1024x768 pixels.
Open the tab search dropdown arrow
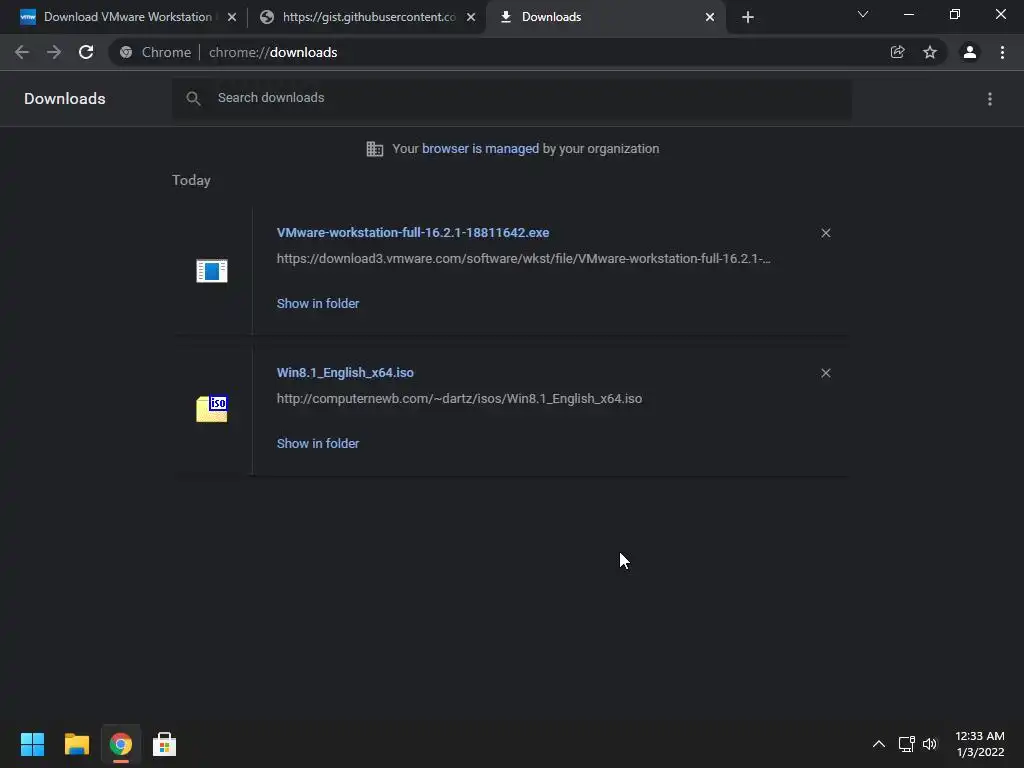[863, 14]
